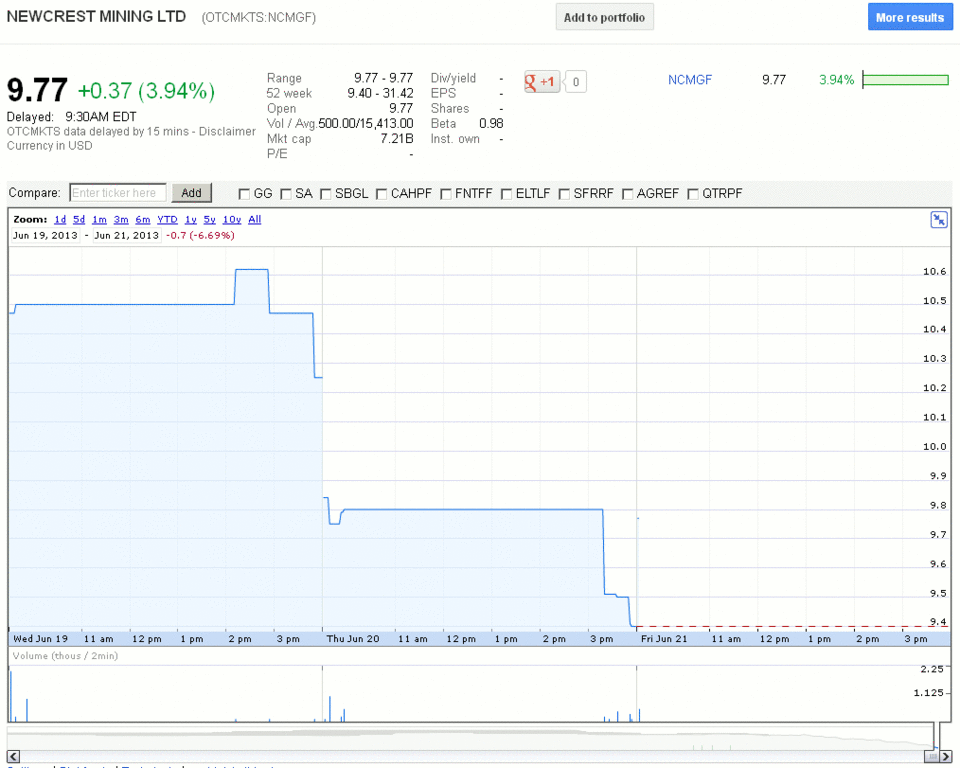Toggle the QTRPF comparison checkbox

[693, 194]
